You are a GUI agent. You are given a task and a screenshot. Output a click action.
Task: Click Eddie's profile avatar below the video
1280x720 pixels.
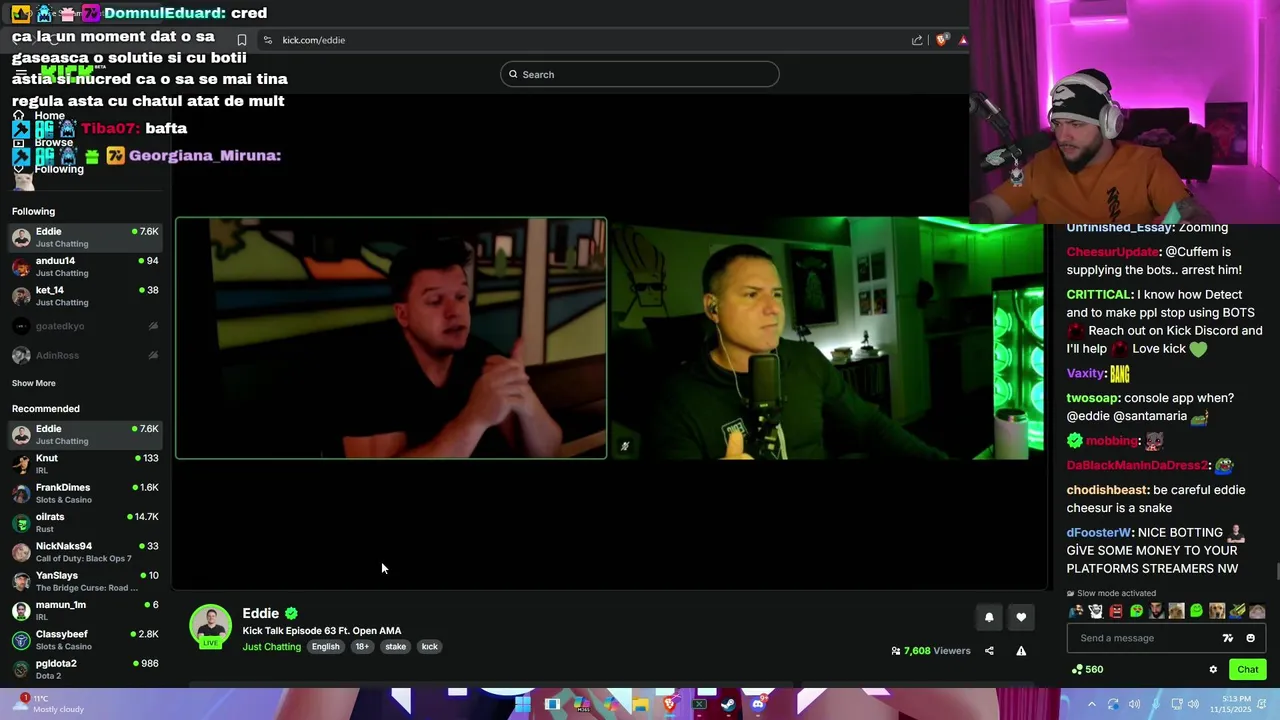point(210,625)
